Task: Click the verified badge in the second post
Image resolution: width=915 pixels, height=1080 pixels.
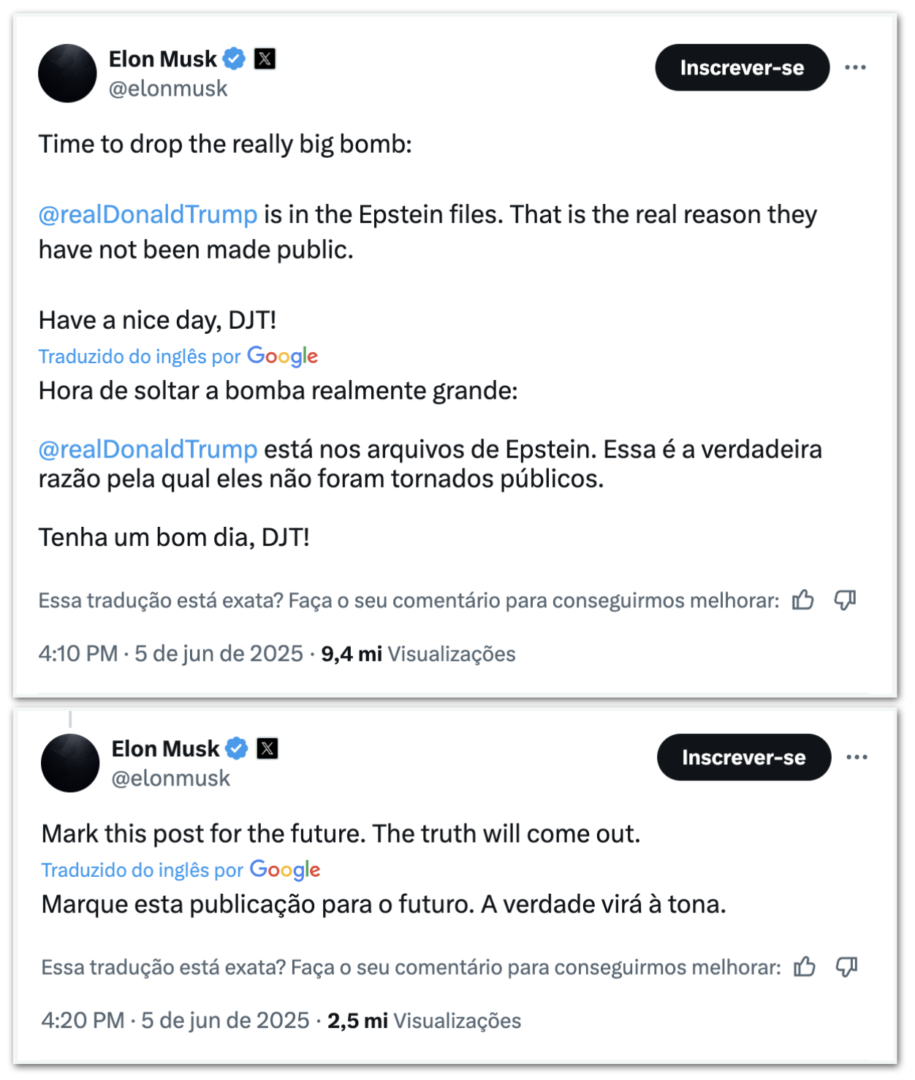Action: [237, 748]
